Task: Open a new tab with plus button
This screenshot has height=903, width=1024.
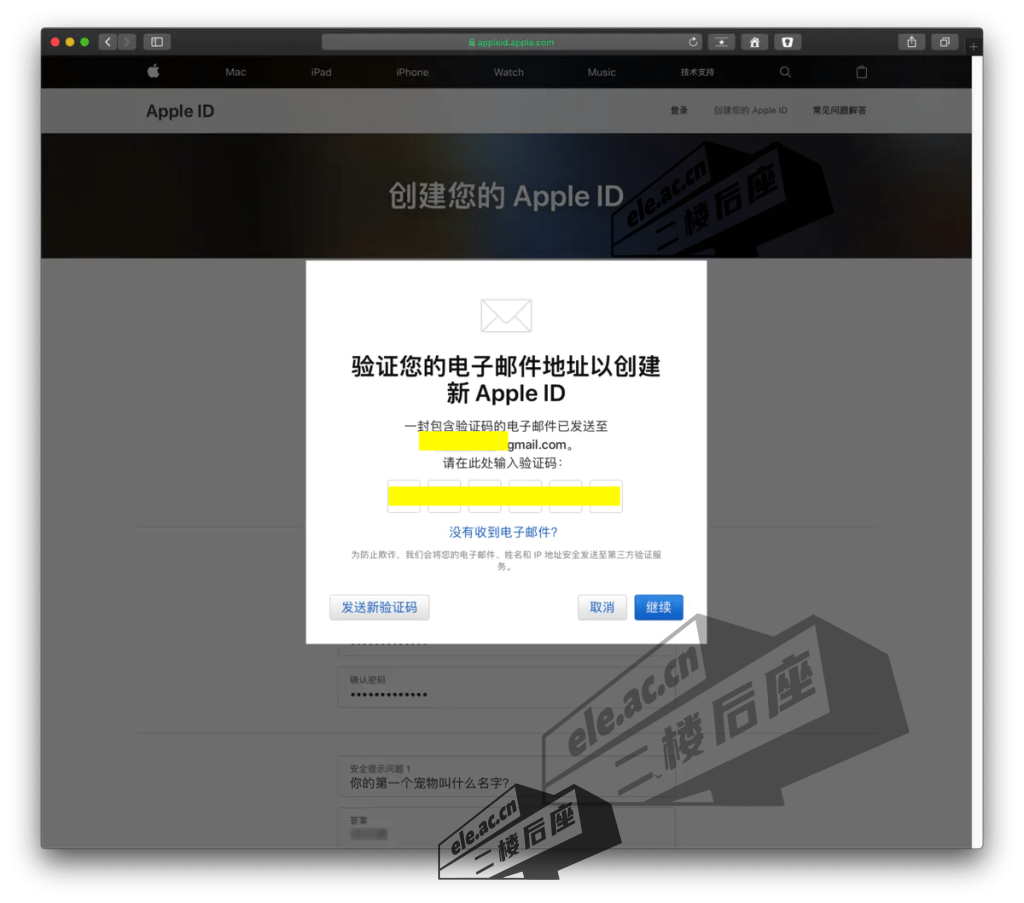Action: click(974, 47)
